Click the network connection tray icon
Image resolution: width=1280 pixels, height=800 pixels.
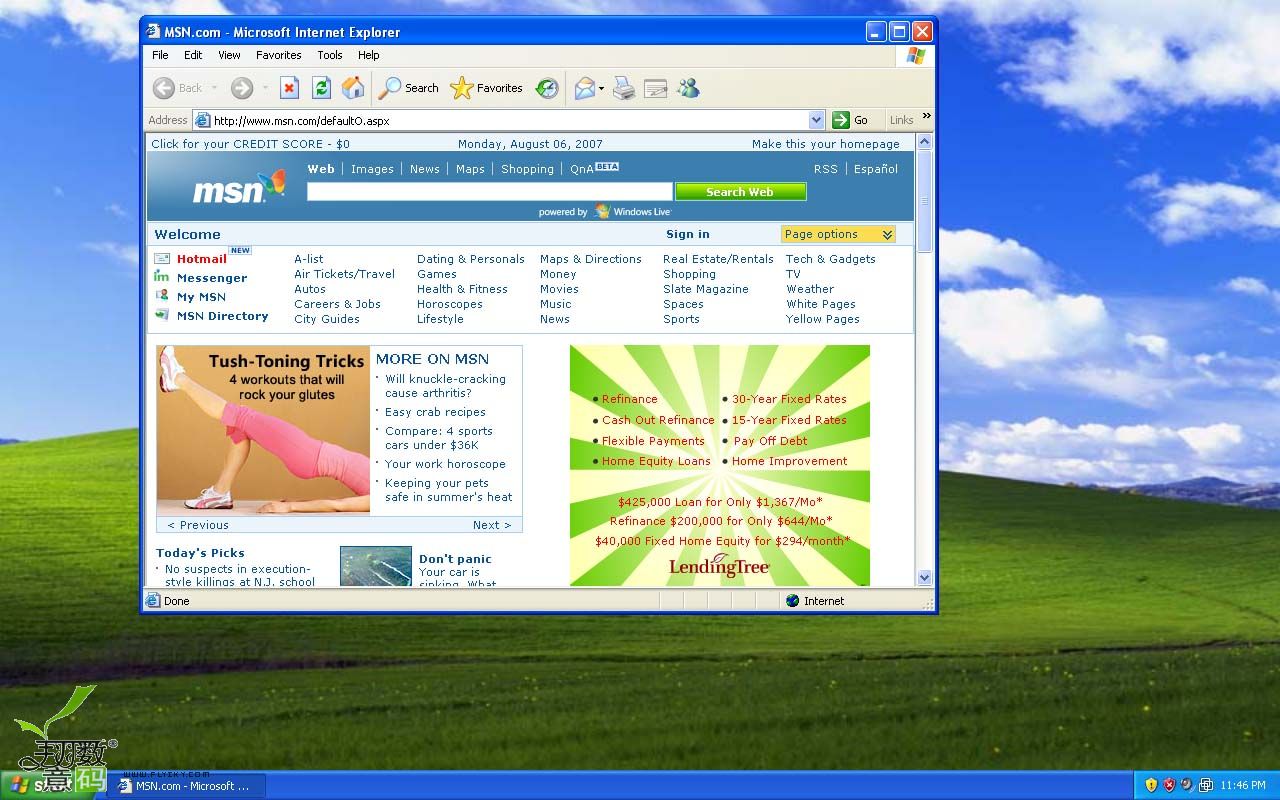coord(1205,785)
